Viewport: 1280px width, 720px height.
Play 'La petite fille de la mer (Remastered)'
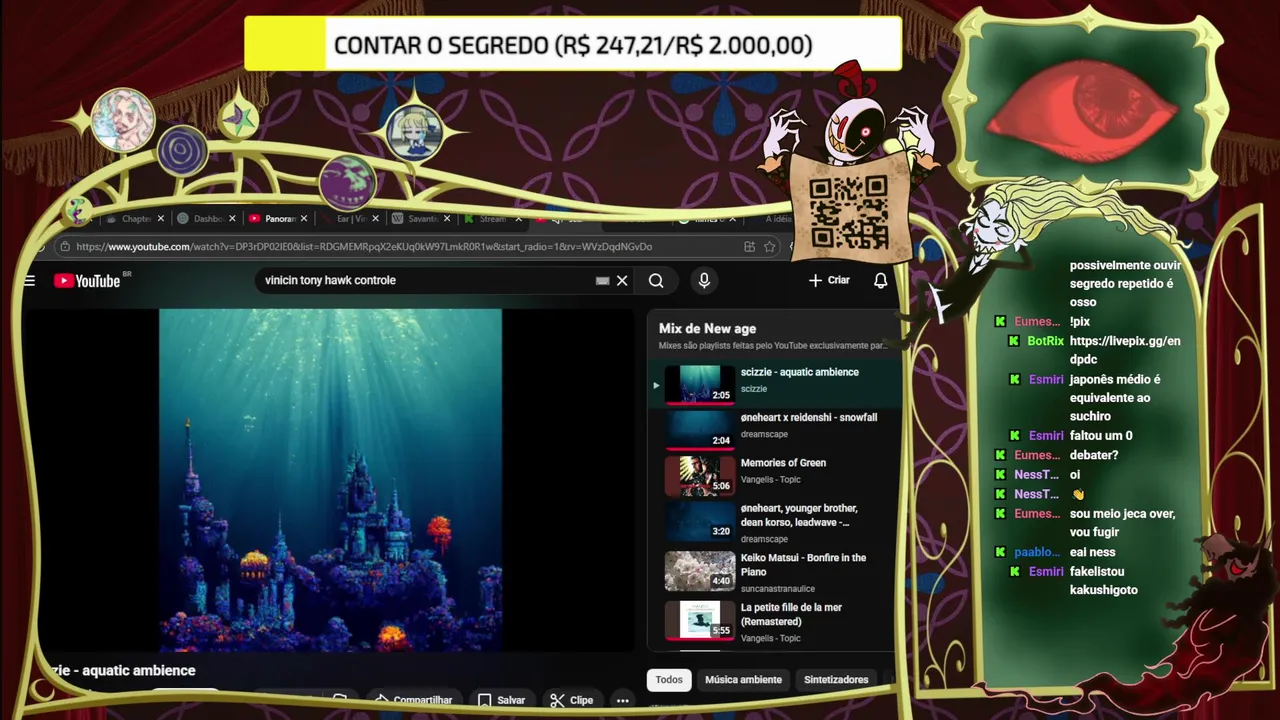pyautogui.click(x=791, y=614)
